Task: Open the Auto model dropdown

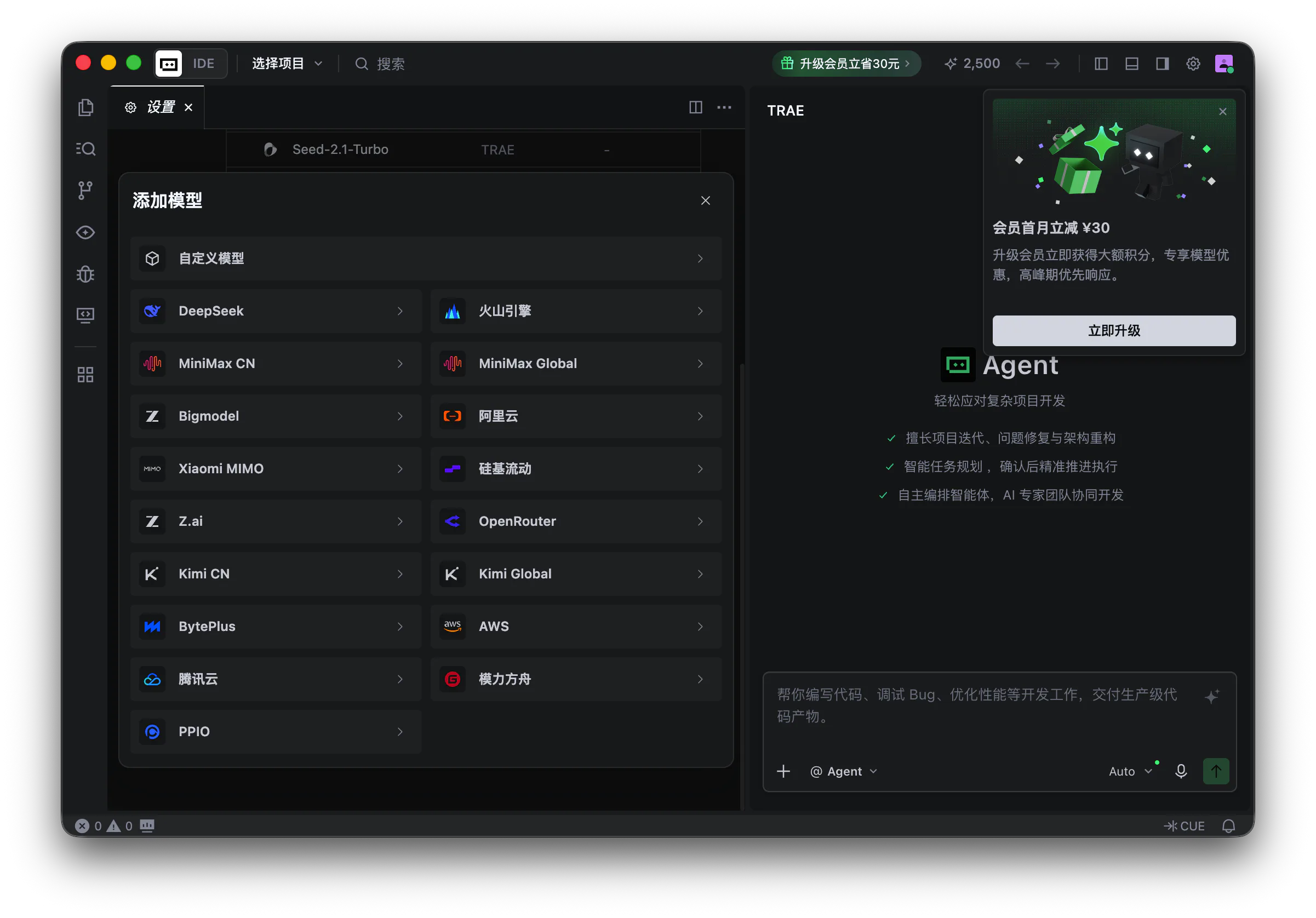Action: click(x=1130, y=771)
